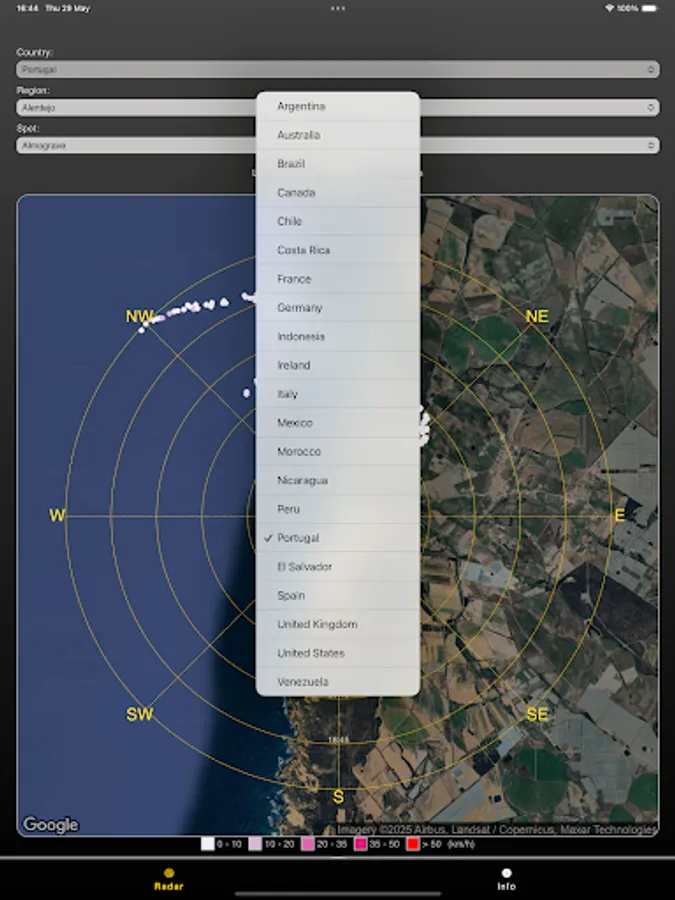Viewport: 675px width, 900px height.
Task: Choose Chile from the country menu
Action: (x=338, y=221)
